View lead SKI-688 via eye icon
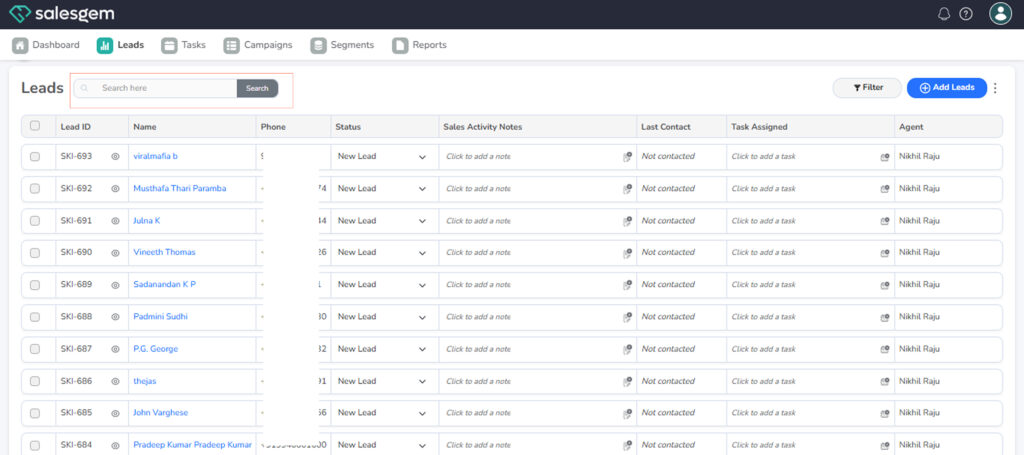Viewport: 1024px width, 455px height. [x=115, y=317]
